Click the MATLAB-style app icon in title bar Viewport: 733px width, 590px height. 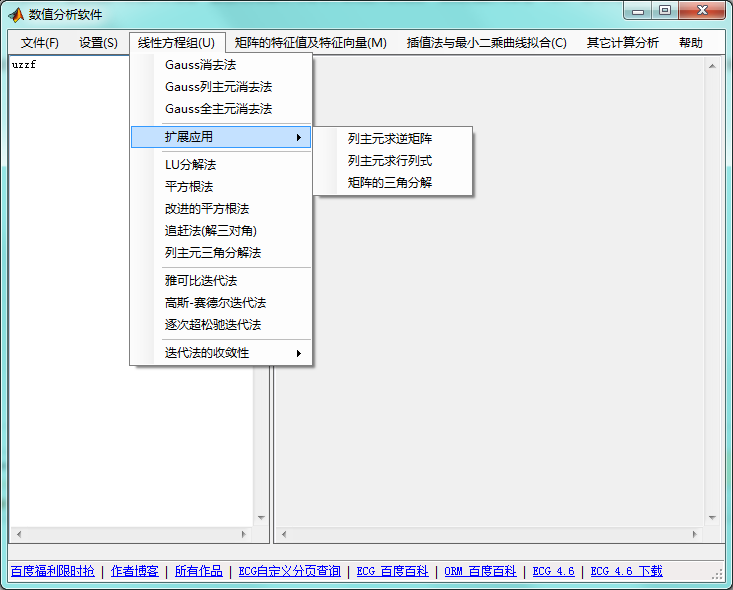(x=16, y=14)
